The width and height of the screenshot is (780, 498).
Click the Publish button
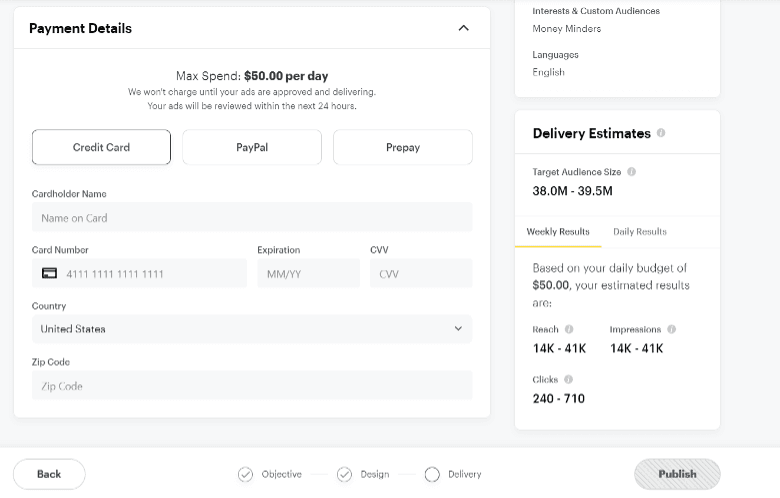coord(677,474)
